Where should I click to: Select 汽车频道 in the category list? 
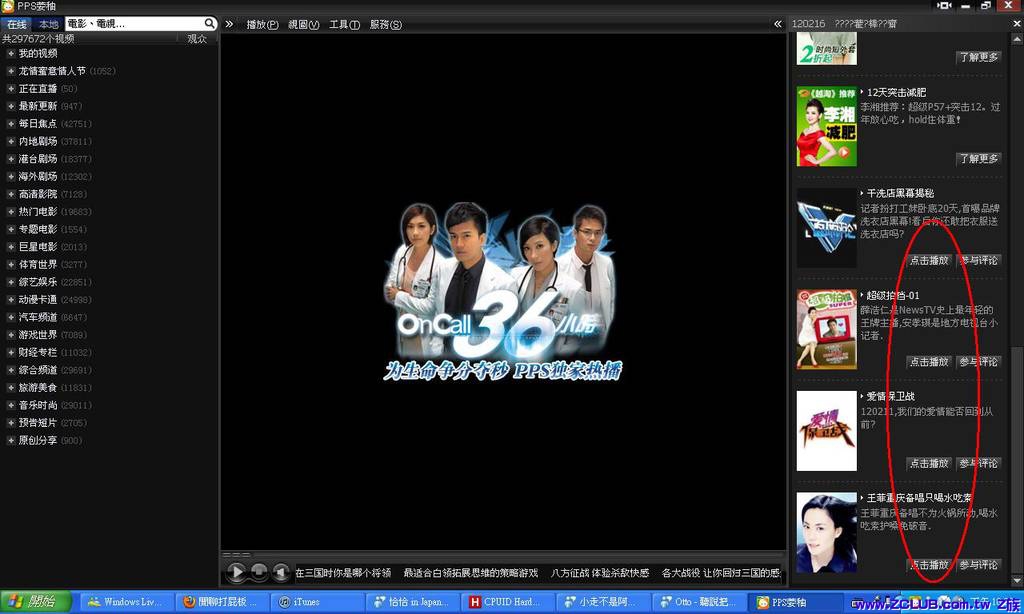point(38,317)
